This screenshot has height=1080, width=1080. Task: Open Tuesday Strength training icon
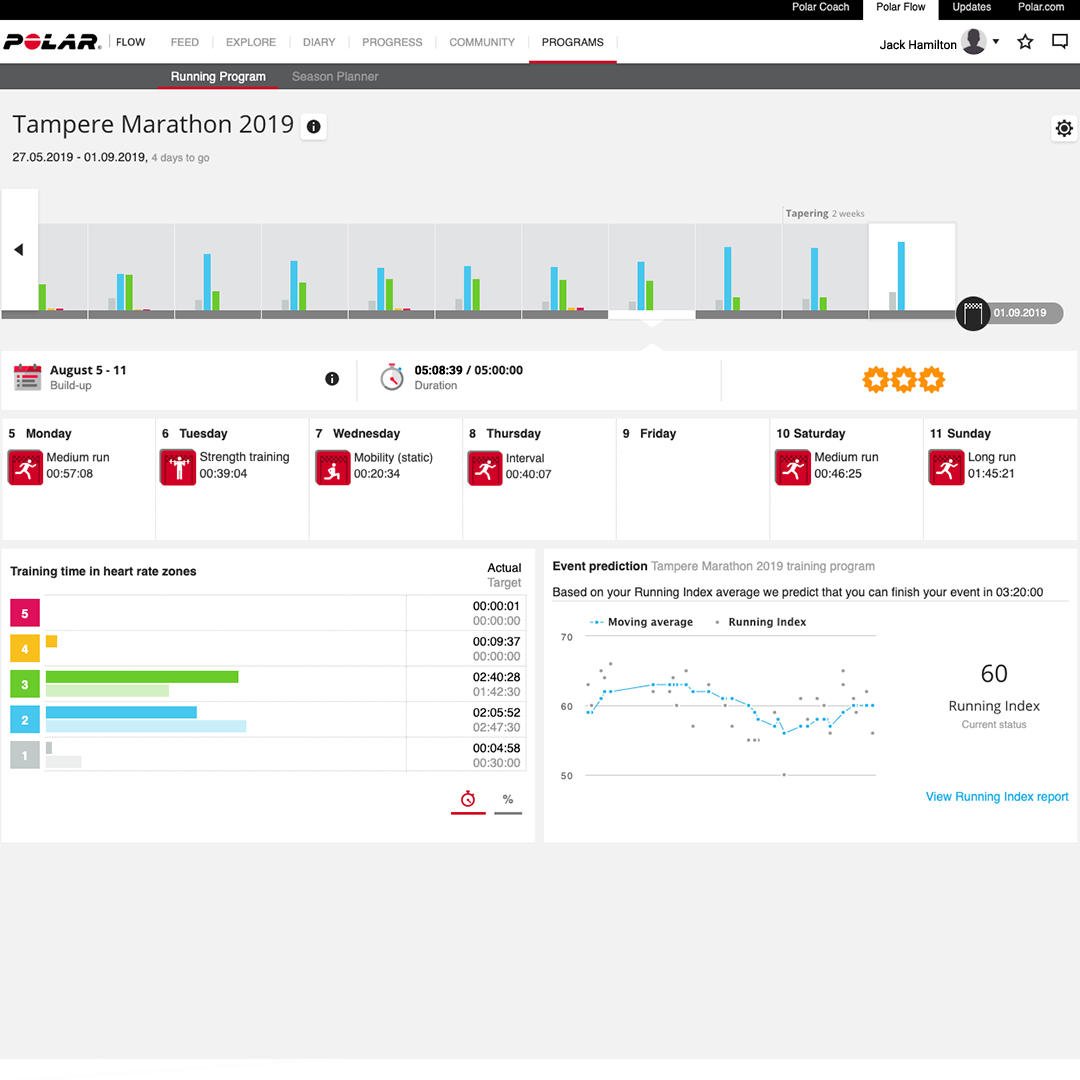(178, 467)
